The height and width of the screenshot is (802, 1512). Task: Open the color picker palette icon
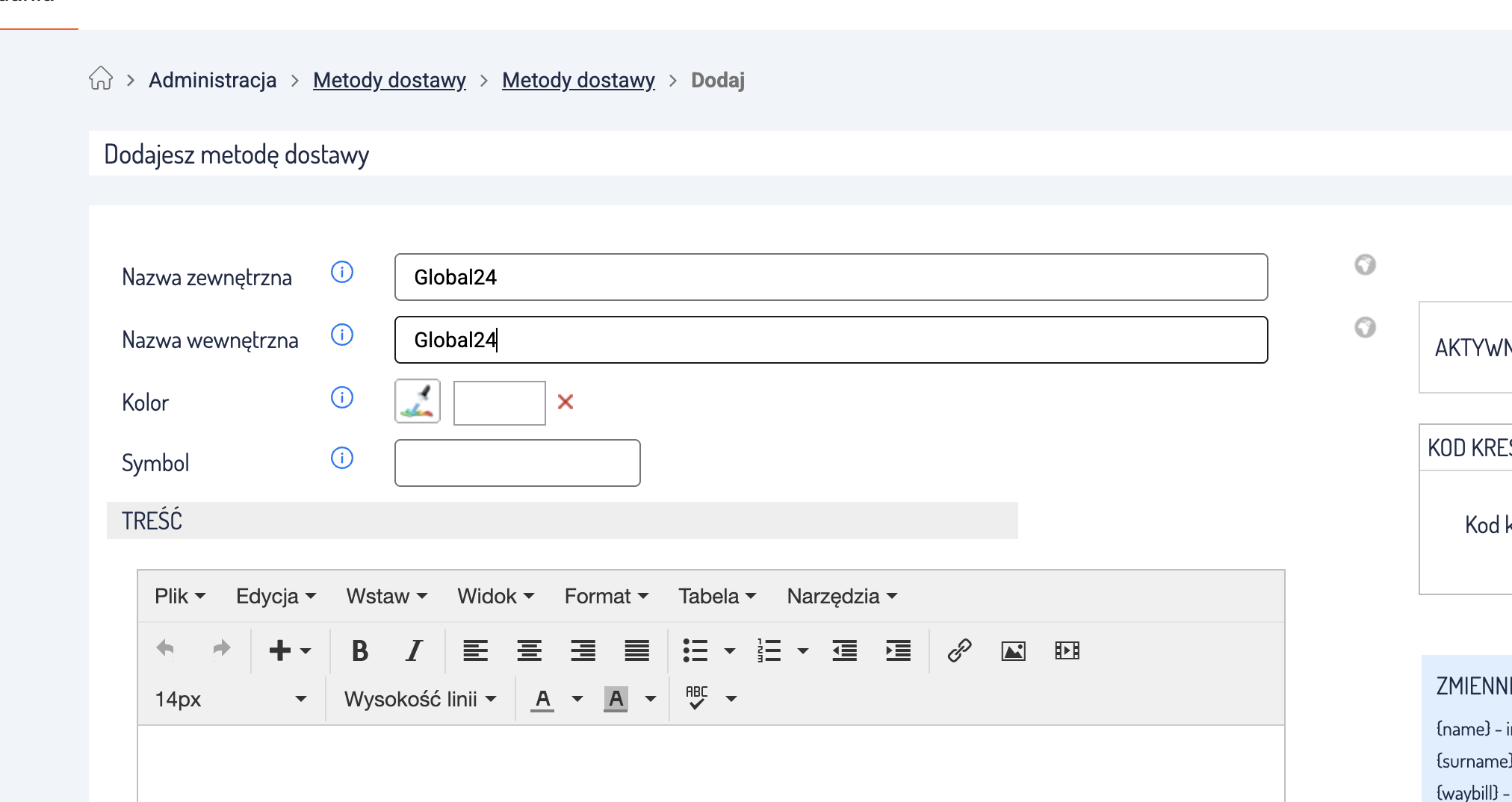417,402
